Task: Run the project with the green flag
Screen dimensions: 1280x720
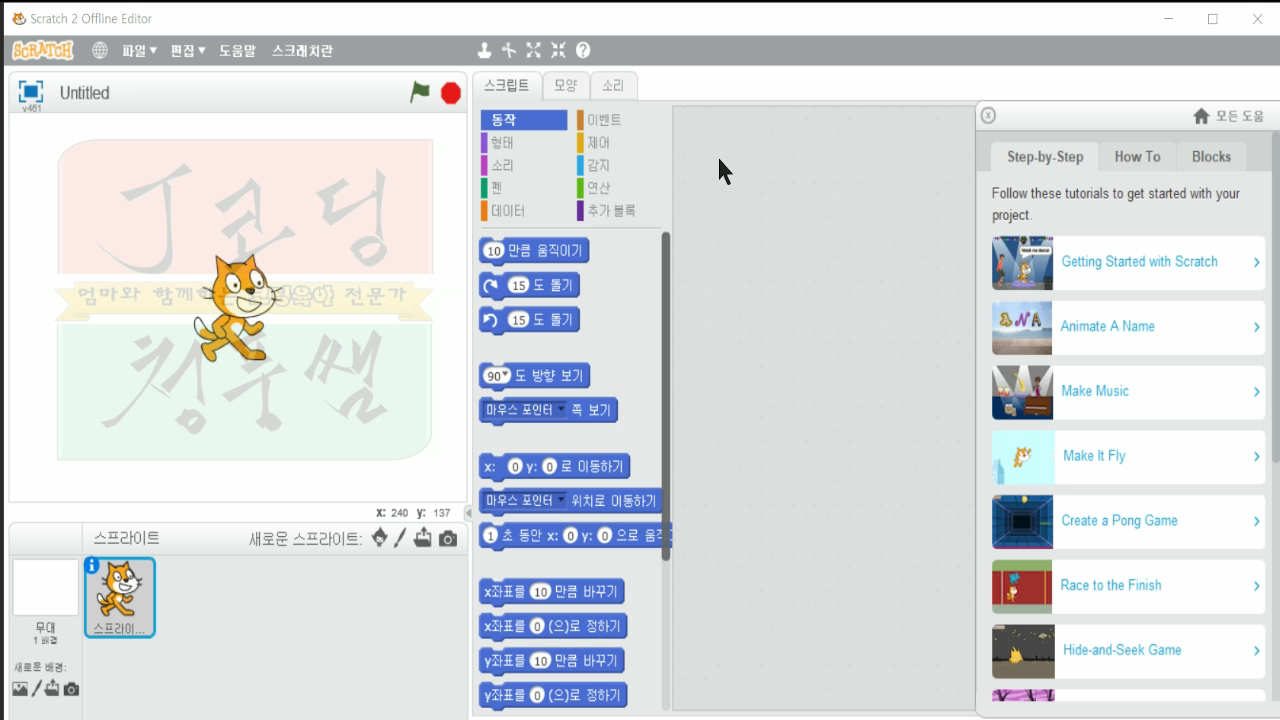Action: (x=419, y=90)
